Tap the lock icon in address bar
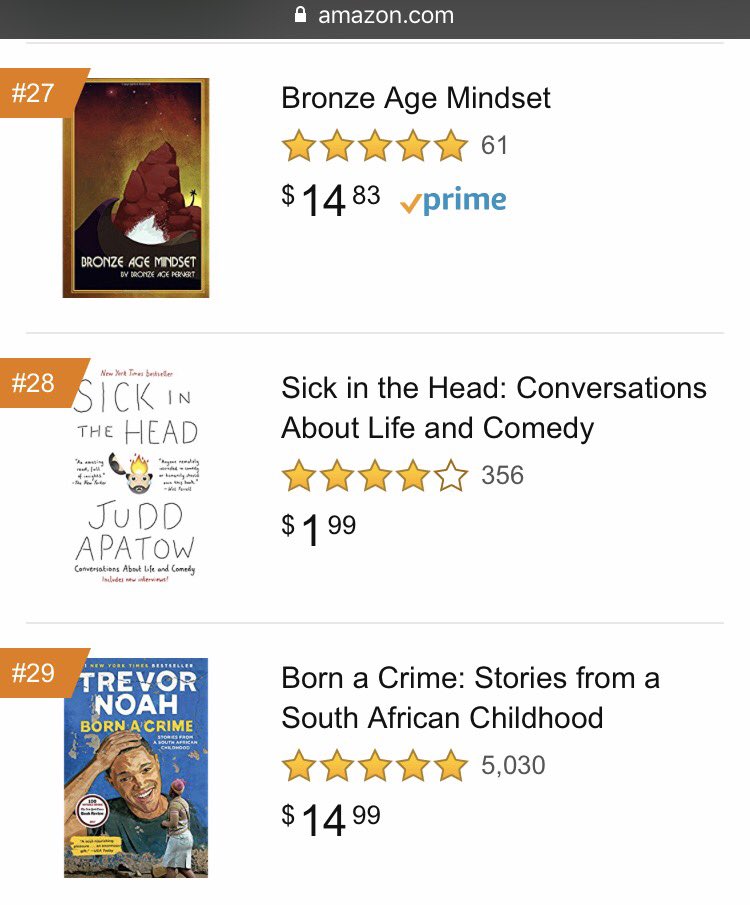The image size is (750, 905). click(x=300, y=16)
